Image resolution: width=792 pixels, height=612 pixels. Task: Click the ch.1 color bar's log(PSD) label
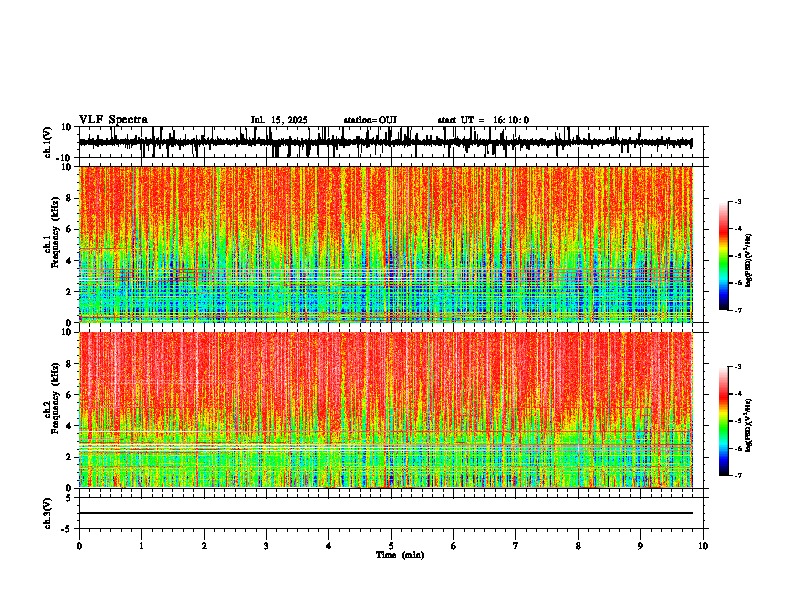748,260
